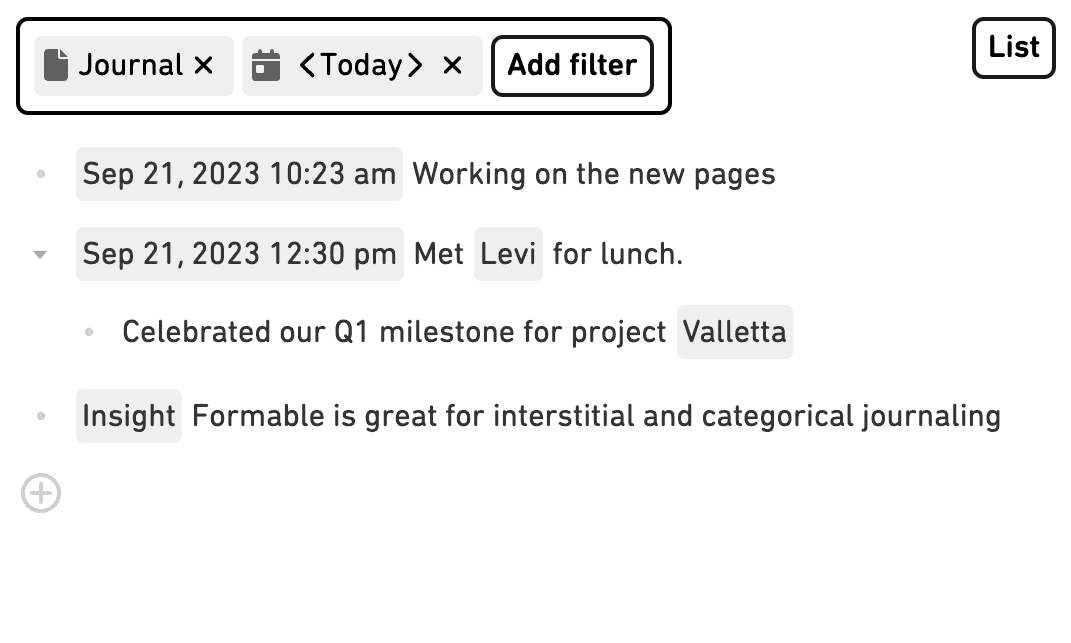Open the Insight tag
The height and width of the screenshot is (643, 1071).
[x=128, y=415]
